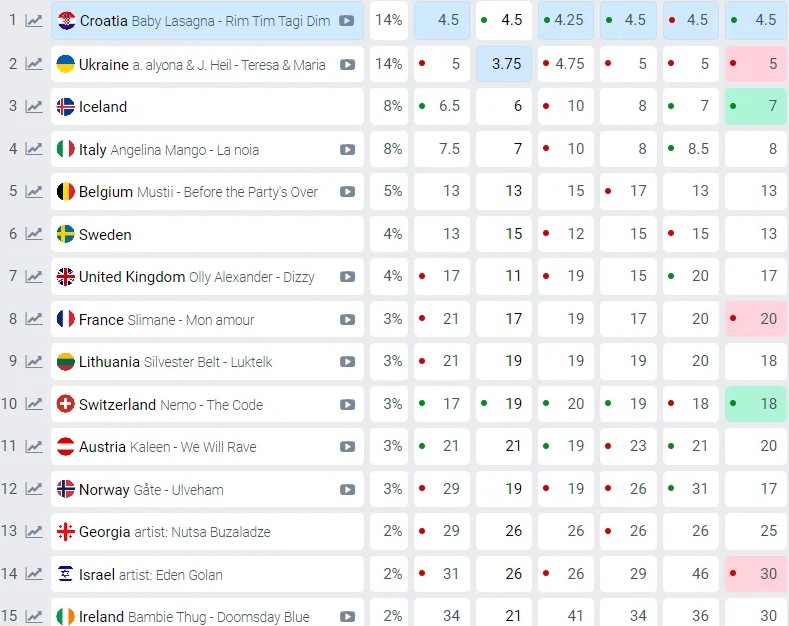Open Sweden's odds chart icon

[x=34, y=234]
